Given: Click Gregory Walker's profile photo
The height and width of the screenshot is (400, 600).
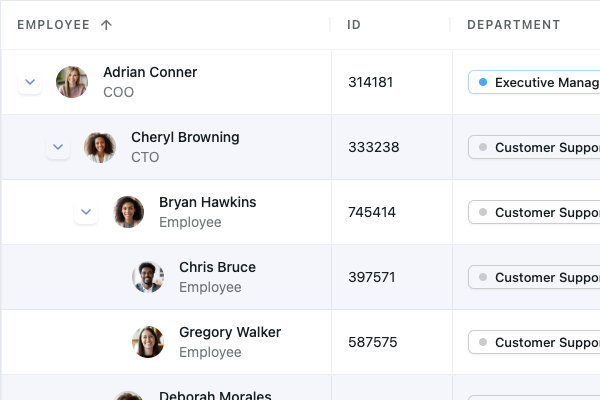Looking at the screenshot, I should 148,342.
